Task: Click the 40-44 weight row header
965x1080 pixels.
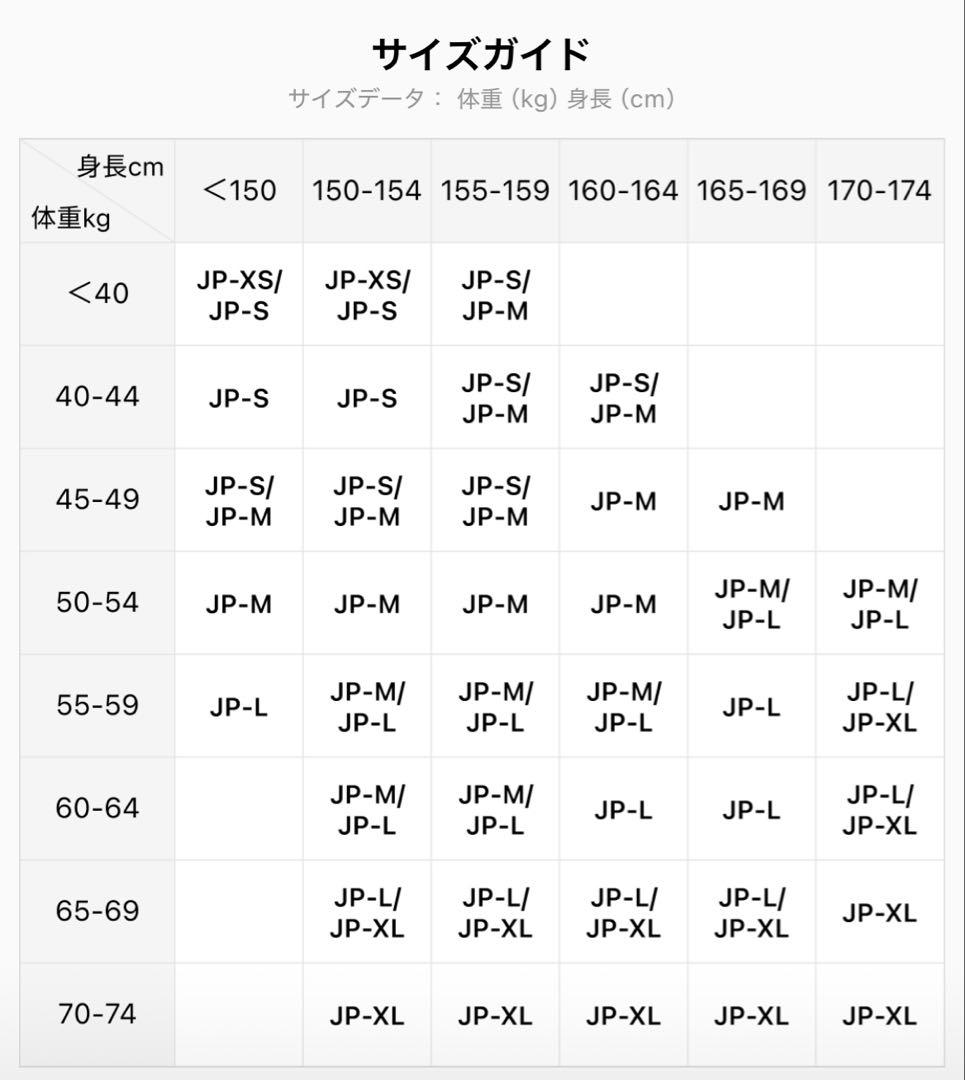Action: tap(97, 397)
